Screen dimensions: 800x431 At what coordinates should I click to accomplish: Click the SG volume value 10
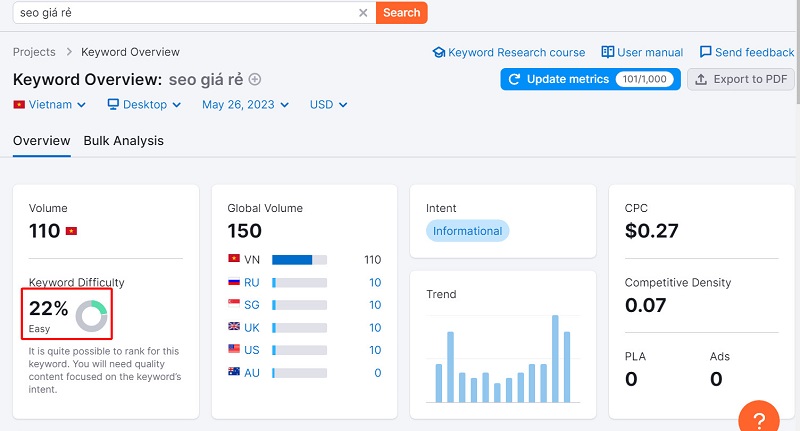(375, 305)
